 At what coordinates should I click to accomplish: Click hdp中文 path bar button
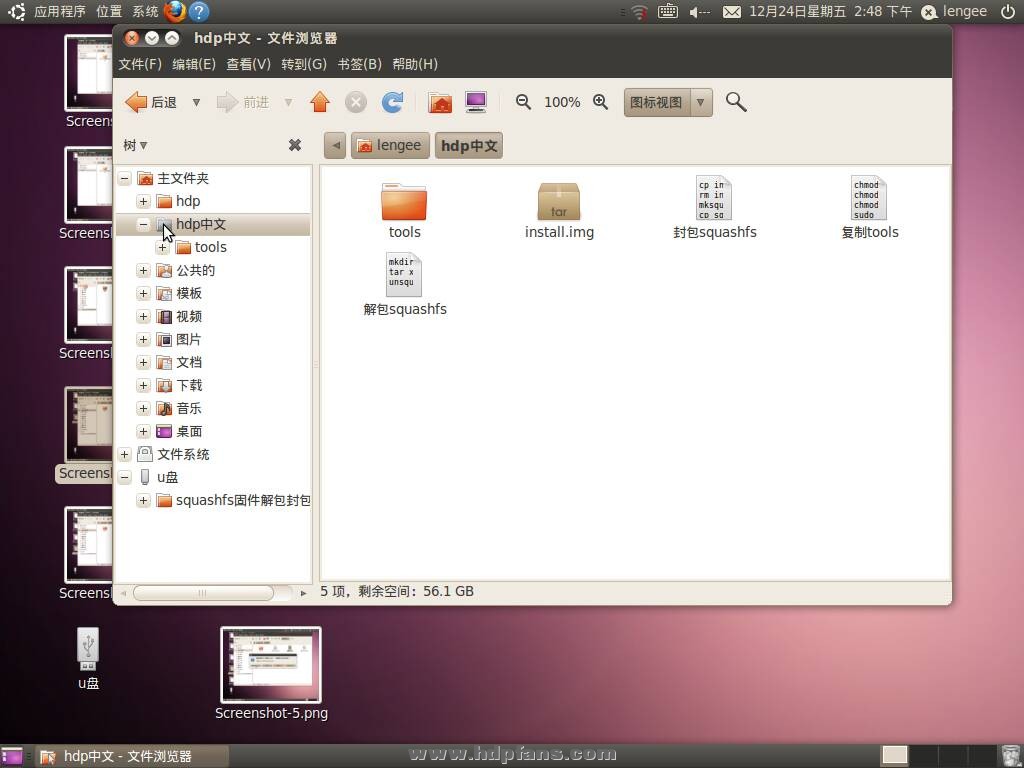(x=469, y=146)
